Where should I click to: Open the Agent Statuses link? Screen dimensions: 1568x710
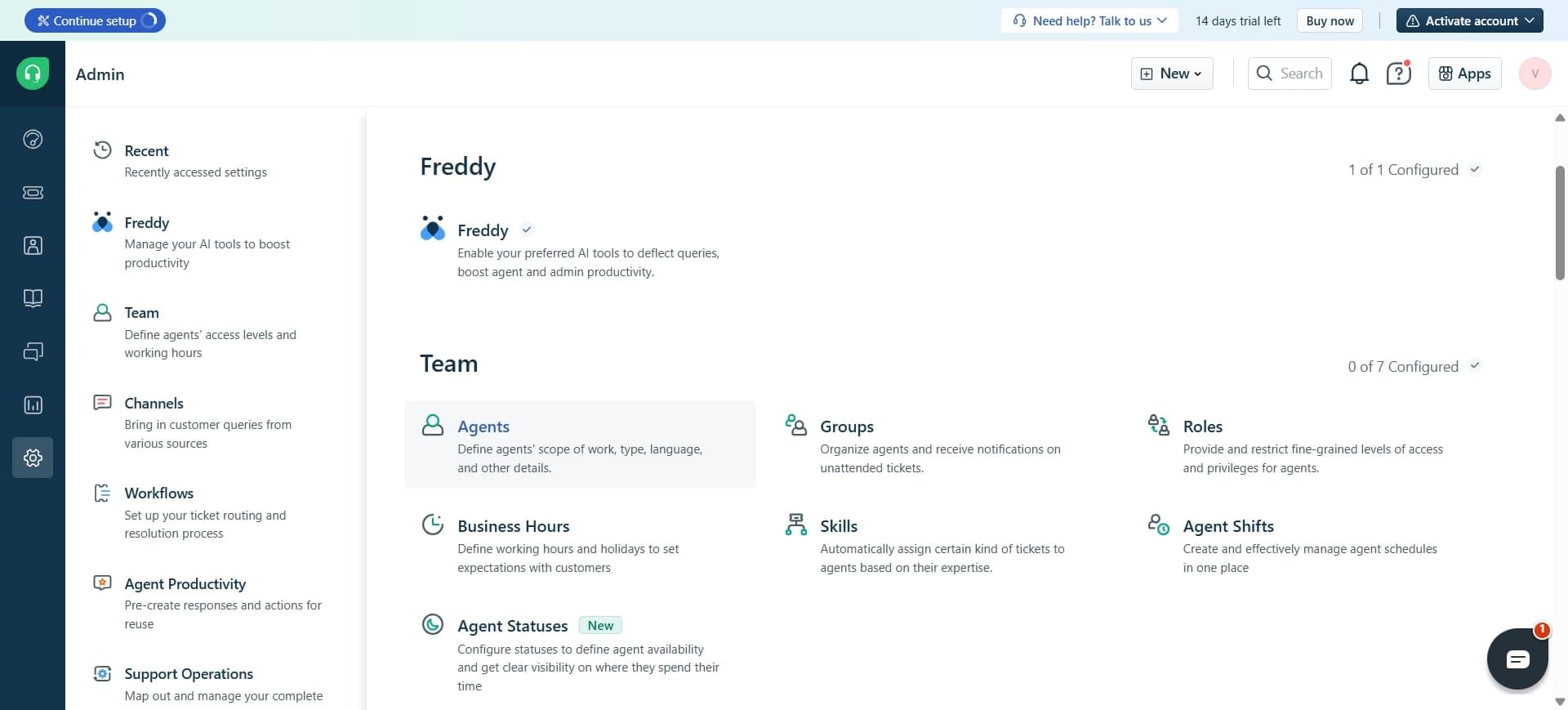(x=512, y=626)
